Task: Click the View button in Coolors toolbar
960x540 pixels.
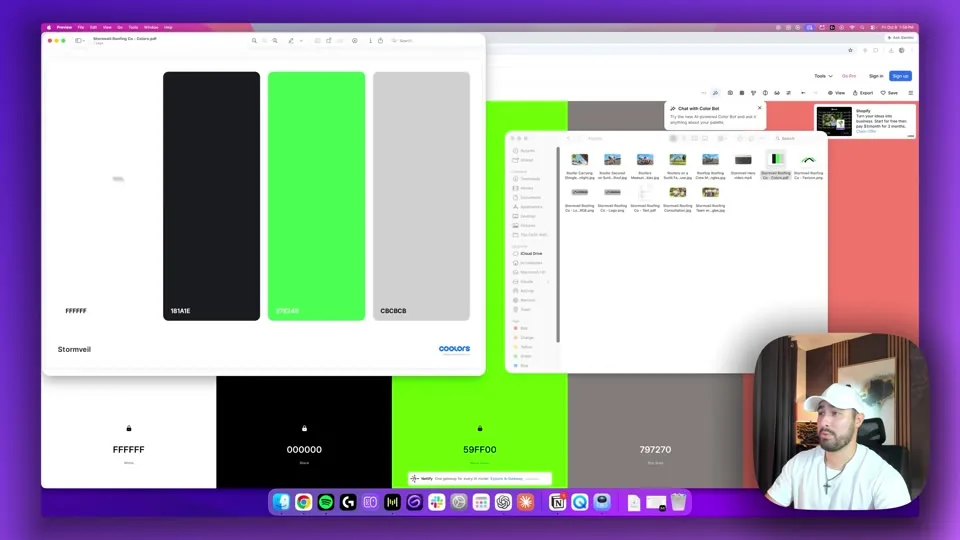Action: click(x=836, y=93)
